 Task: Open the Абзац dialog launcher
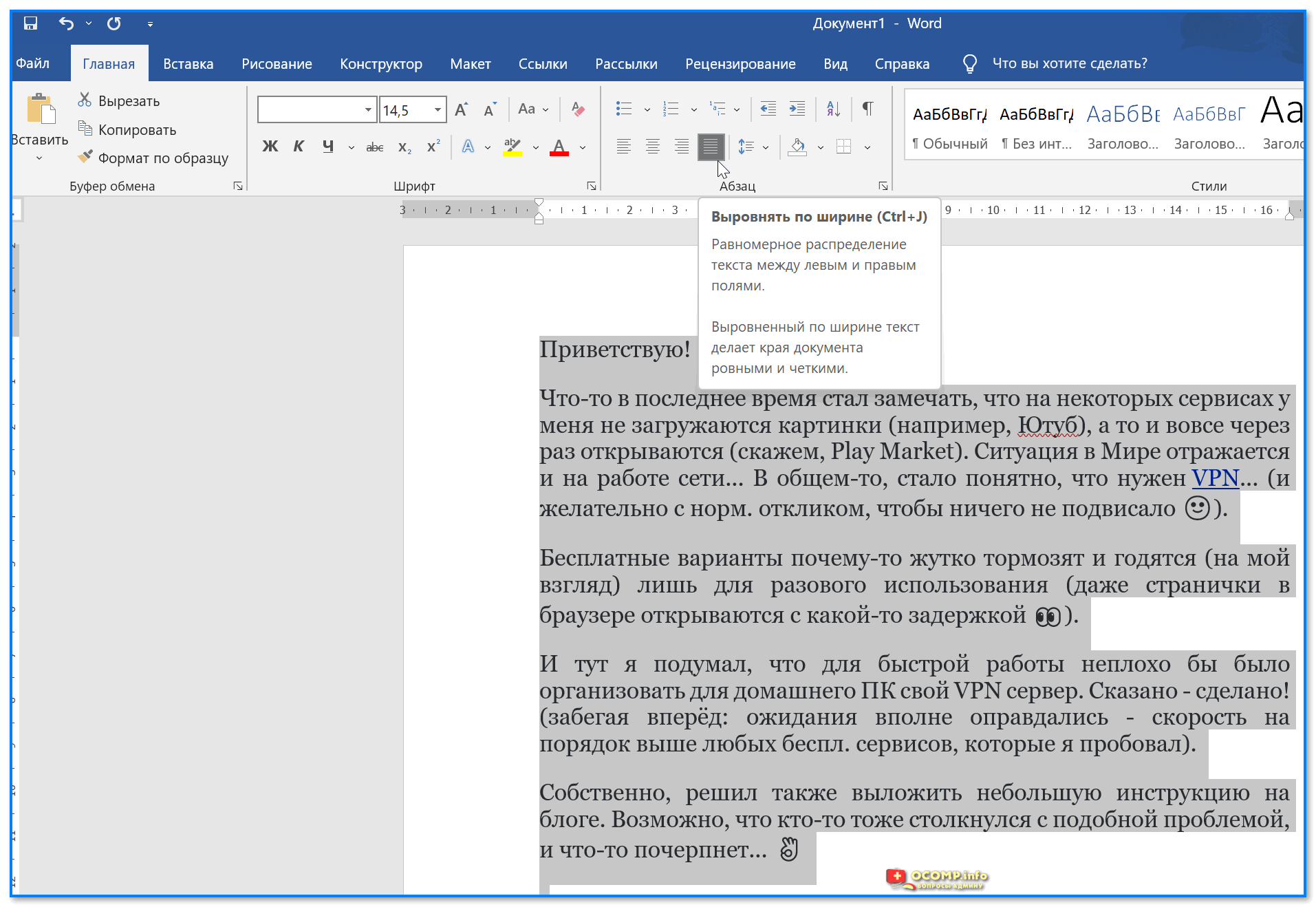click(x=883, y=186)
